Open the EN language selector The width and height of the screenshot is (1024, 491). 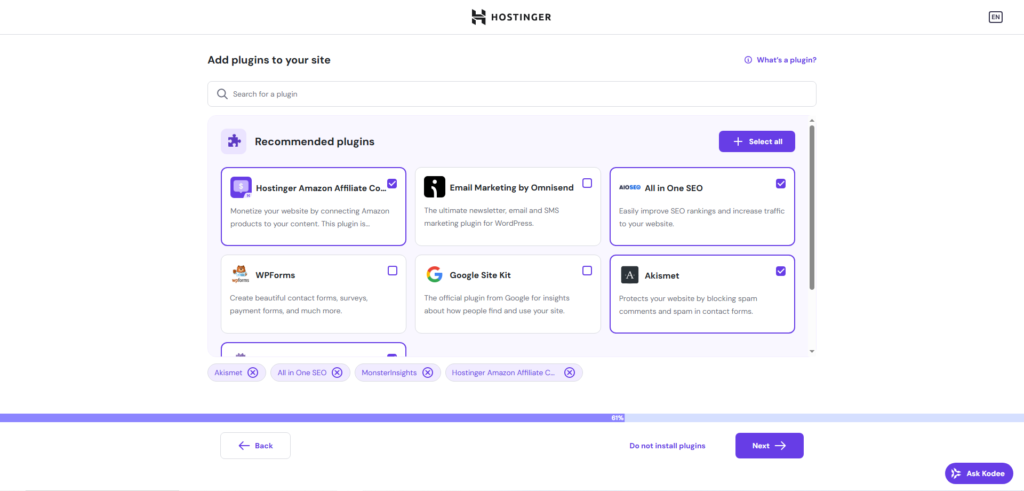[995, 17]
